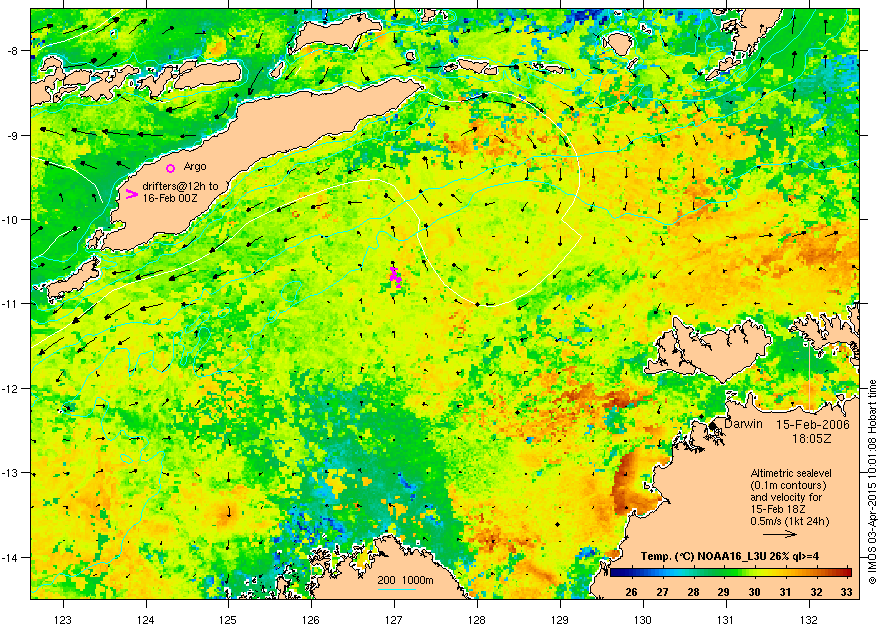Click the 0.5m/s velocity scale arrow
880x630 pixels.
[780, 534]
